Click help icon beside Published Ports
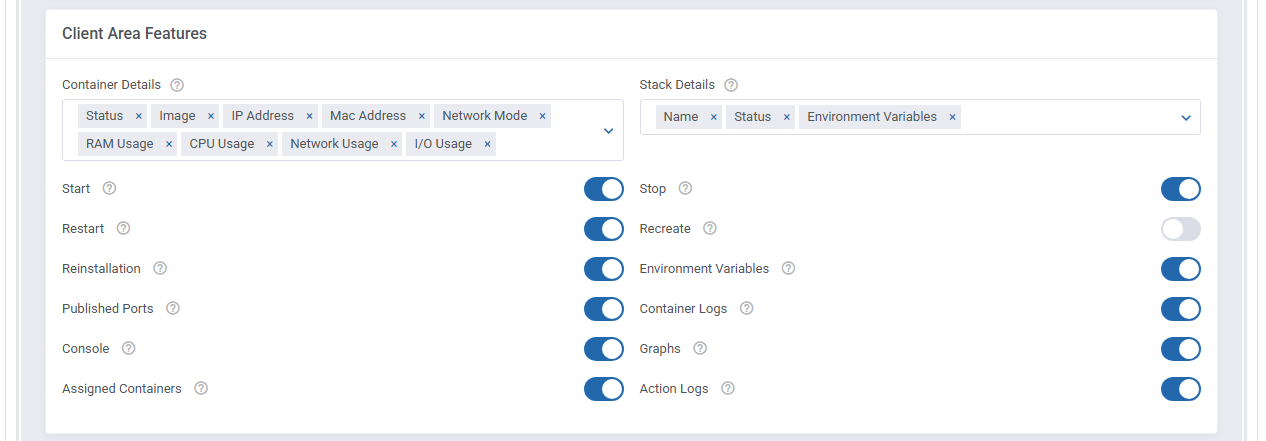 tap(173, 308)
